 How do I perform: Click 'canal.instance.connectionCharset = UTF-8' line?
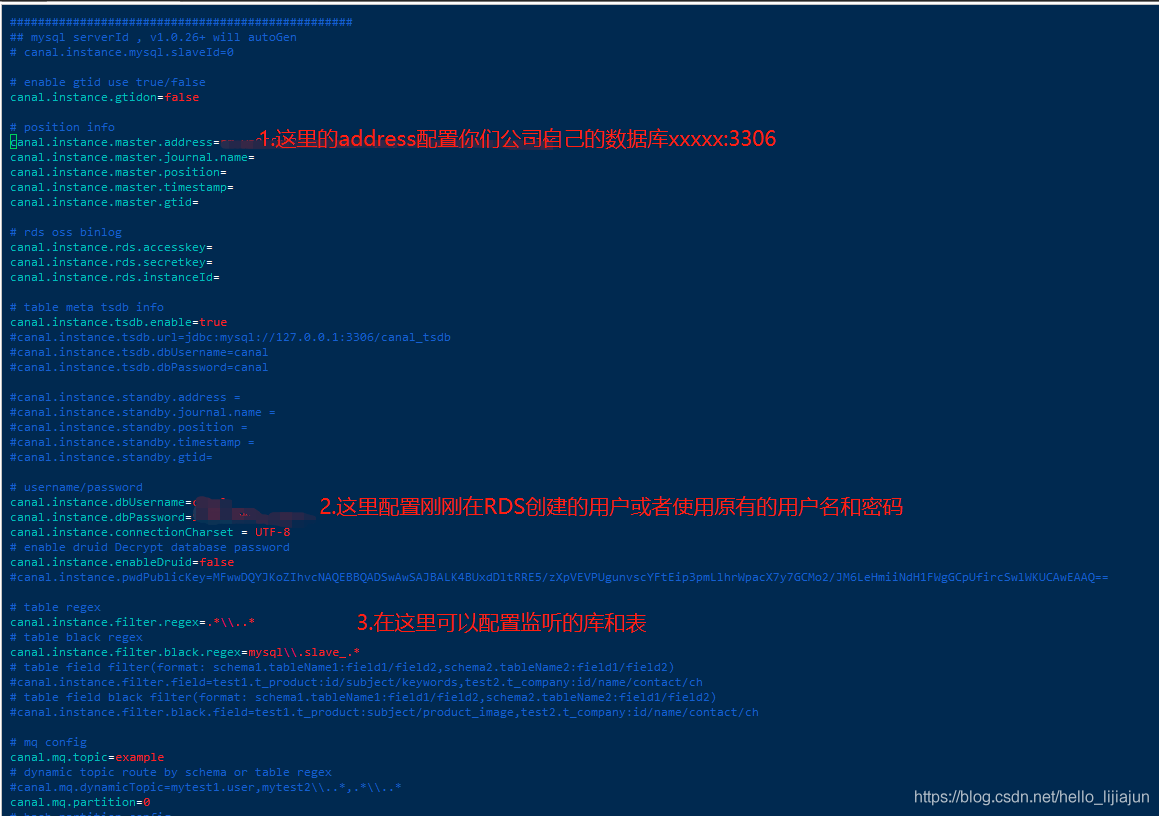[150, 532]
